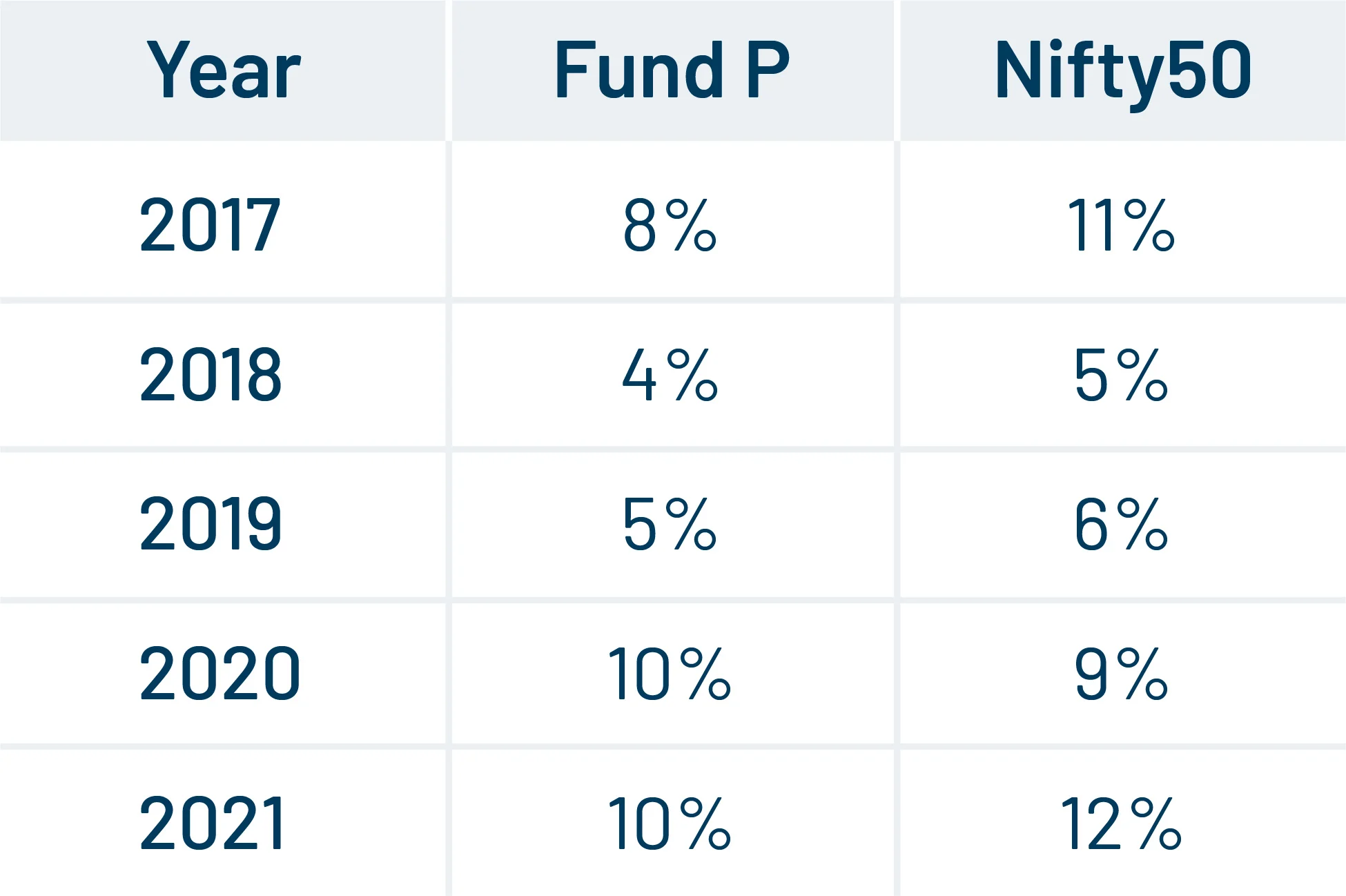Viewport: 1346px width, 896px height.
Task: Click Nifty50's 9% value for 2020
Action: pos(1121,673)
